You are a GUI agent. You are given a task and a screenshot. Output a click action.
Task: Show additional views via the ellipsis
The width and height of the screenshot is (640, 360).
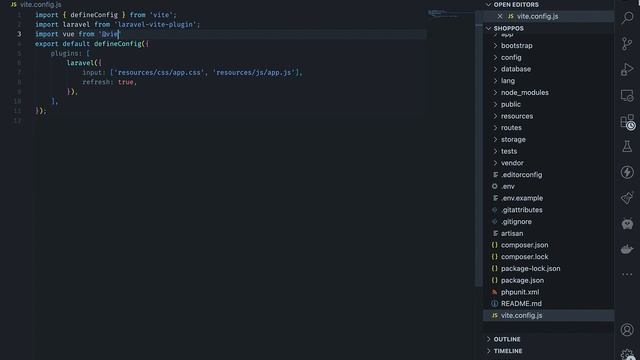pos(627,274)
